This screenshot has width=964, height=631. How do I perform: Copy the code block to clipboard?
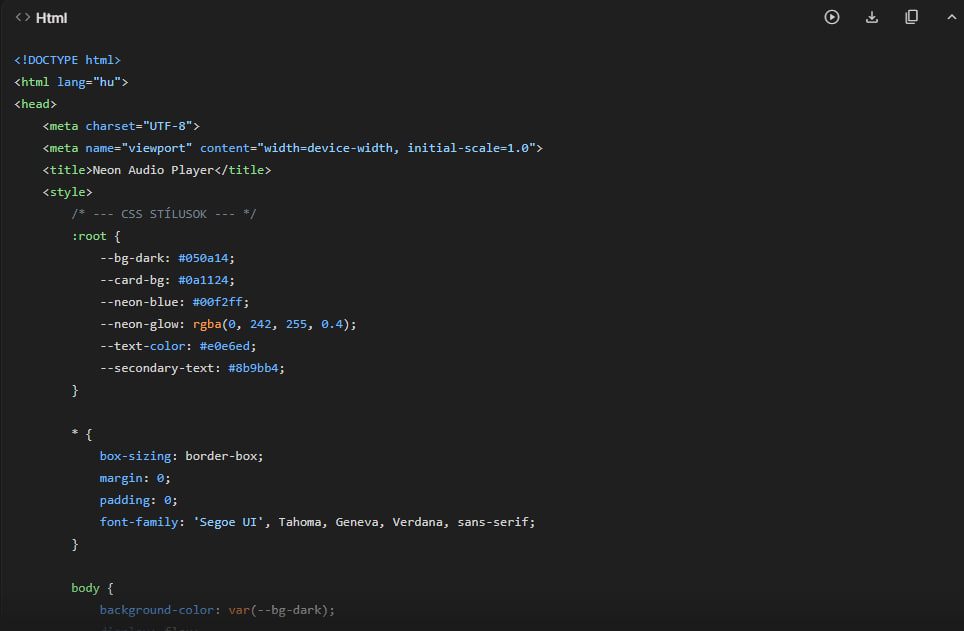[x=911, y=17]
